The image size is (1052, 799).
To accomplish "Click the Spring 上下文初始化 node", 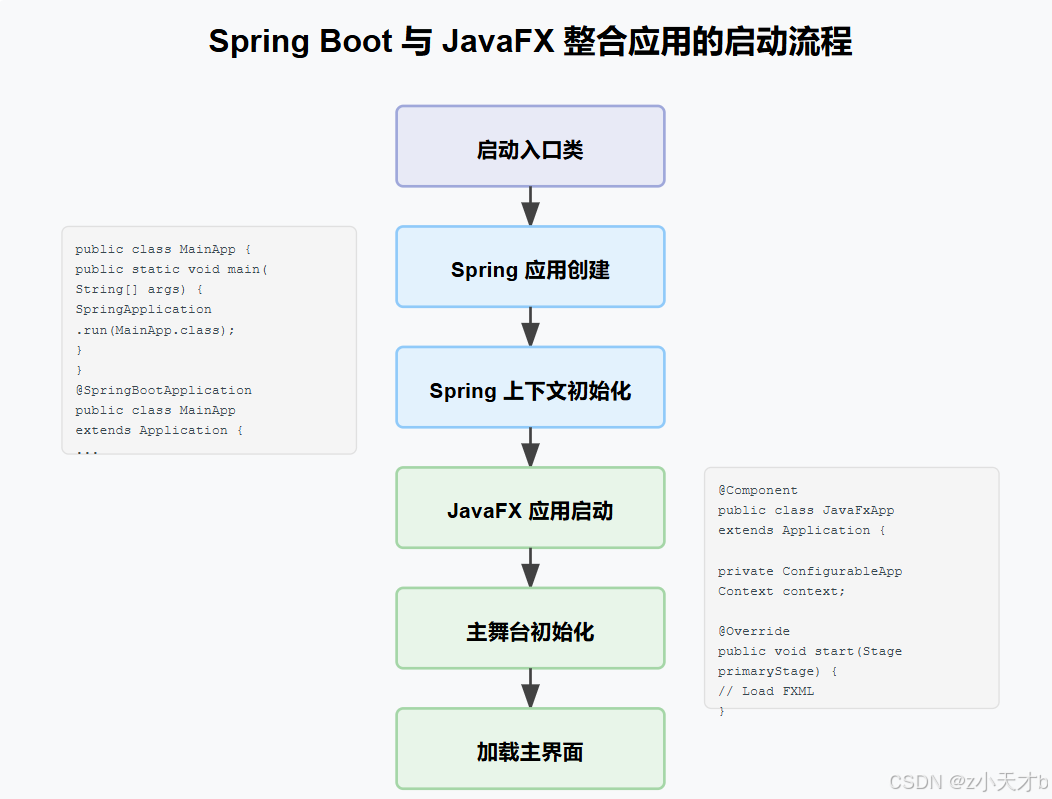I will (530, 387).
